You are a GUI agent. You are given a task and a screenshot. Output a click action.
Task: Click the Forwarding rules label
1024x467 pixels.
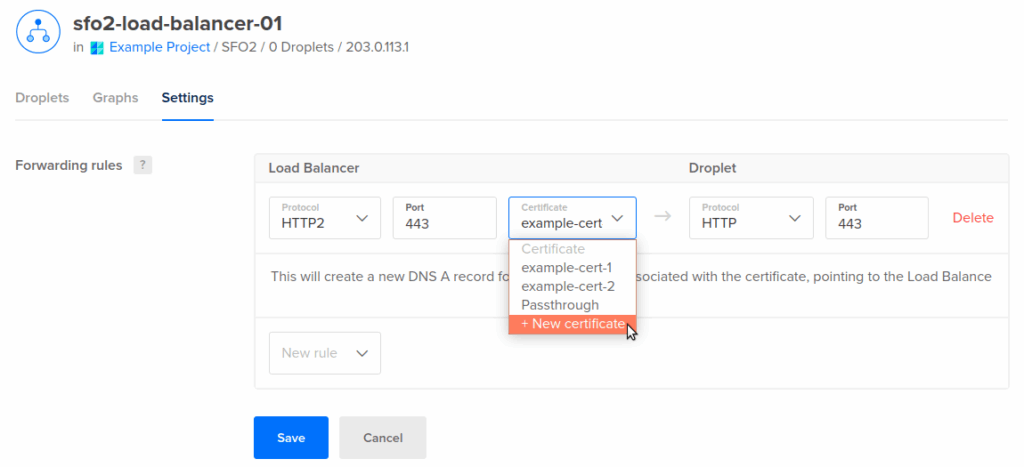[x=69, y=165]
